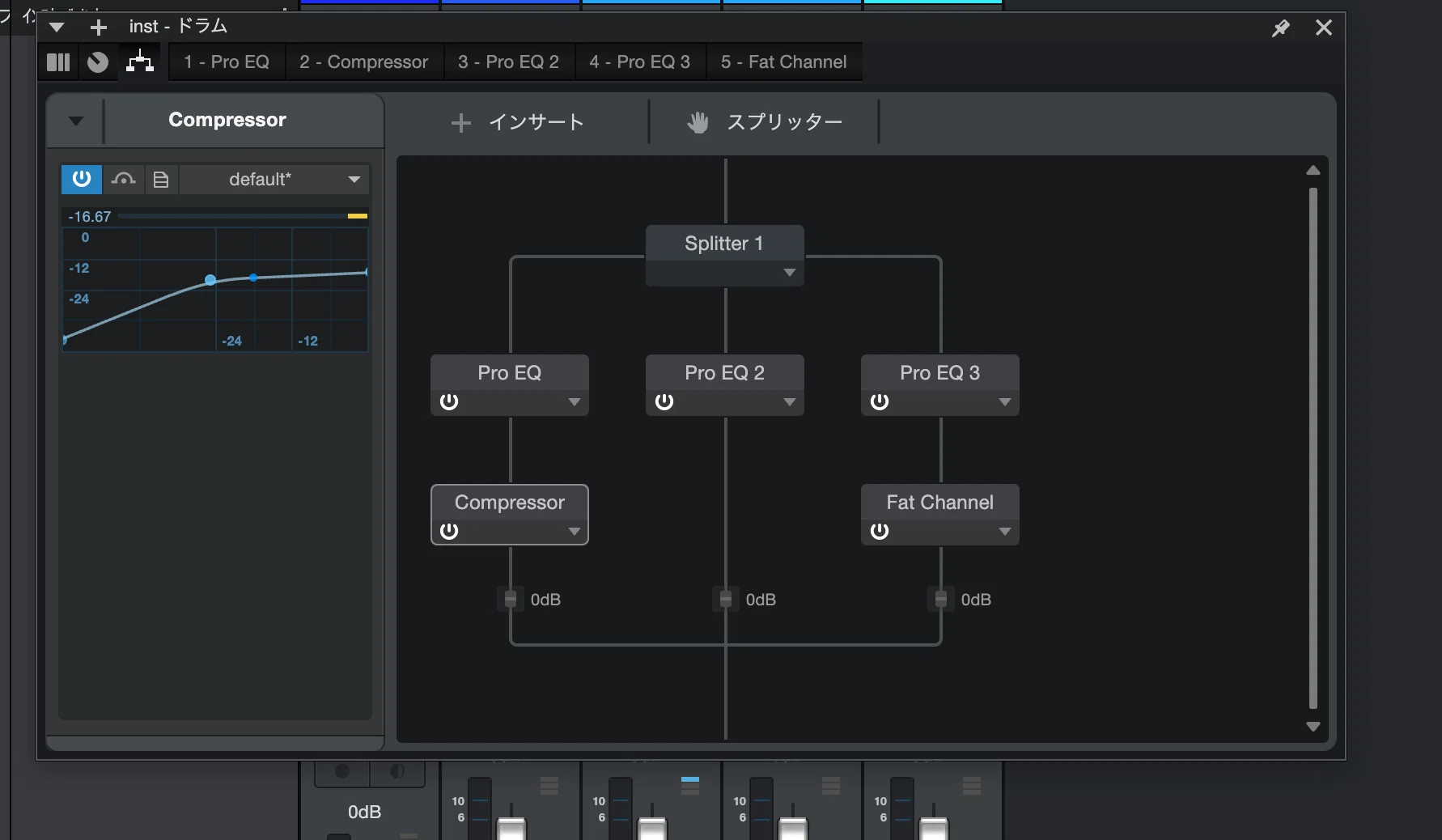Click the インサート add button
Screen dimensions: 1442x840
517,122
